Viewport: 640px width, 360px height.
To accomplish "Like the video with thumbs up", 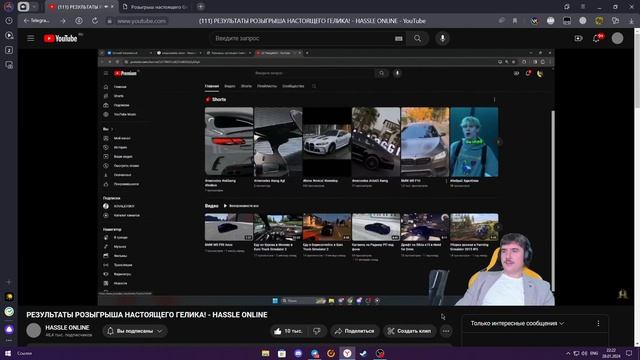I will click(x=288, y=331).
